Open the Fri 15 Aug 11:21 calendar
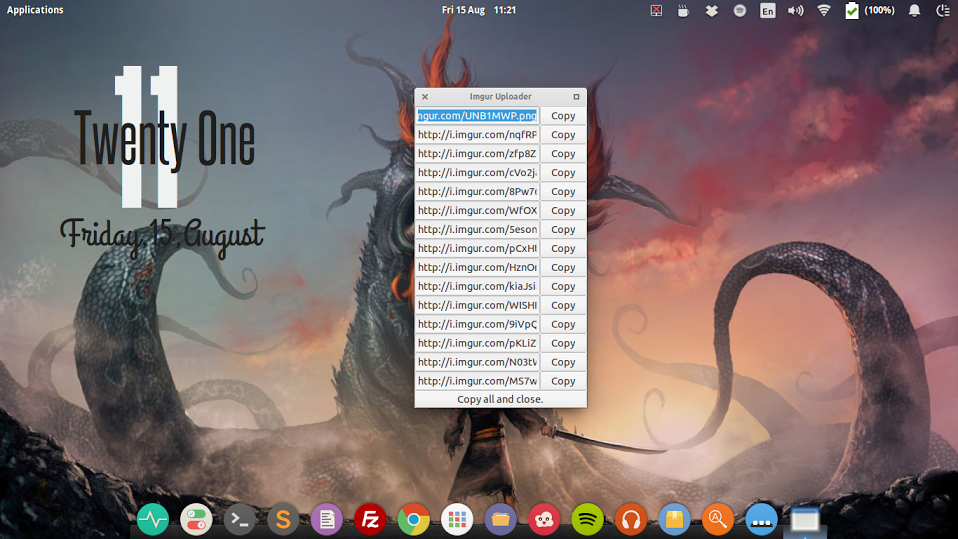This screenshot has height=539, width=958. [x=478, y=10]
